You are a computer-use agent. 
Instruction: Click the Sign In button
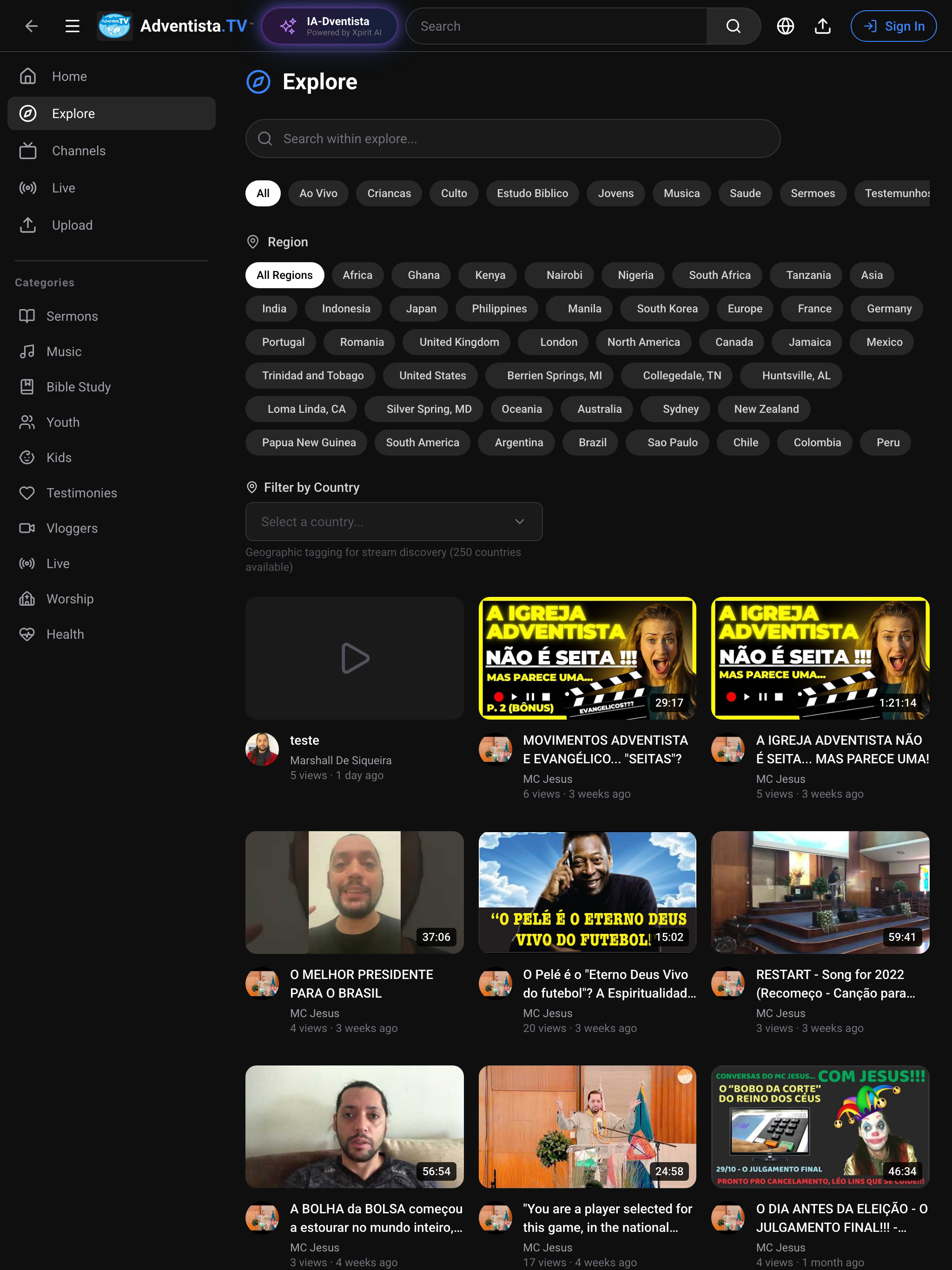click(893, 26)
